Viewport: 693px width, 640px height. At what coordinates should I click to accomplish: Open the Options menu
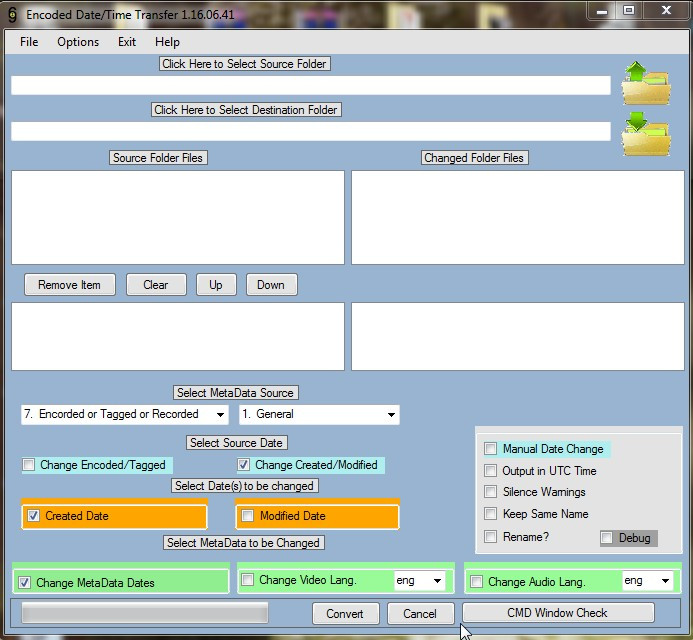click(78, 42)
